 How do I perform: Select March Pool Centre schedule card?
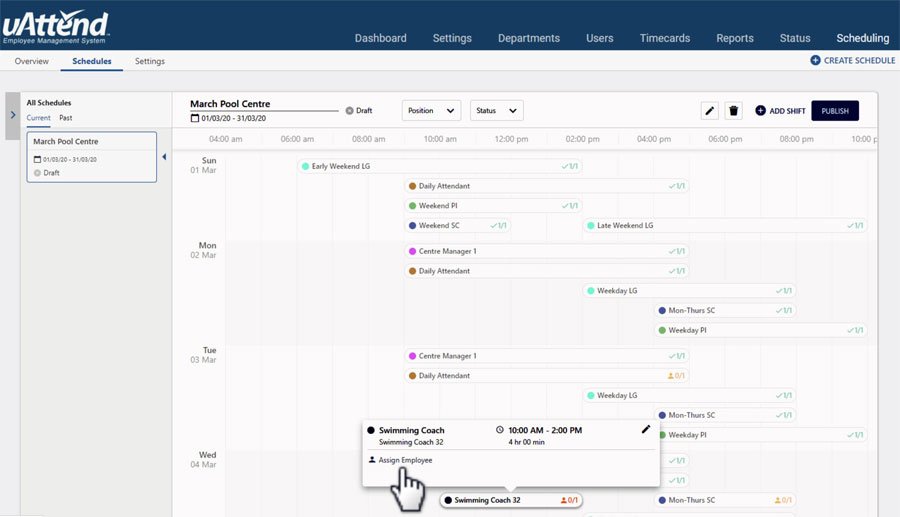click(x=91, y=157)
